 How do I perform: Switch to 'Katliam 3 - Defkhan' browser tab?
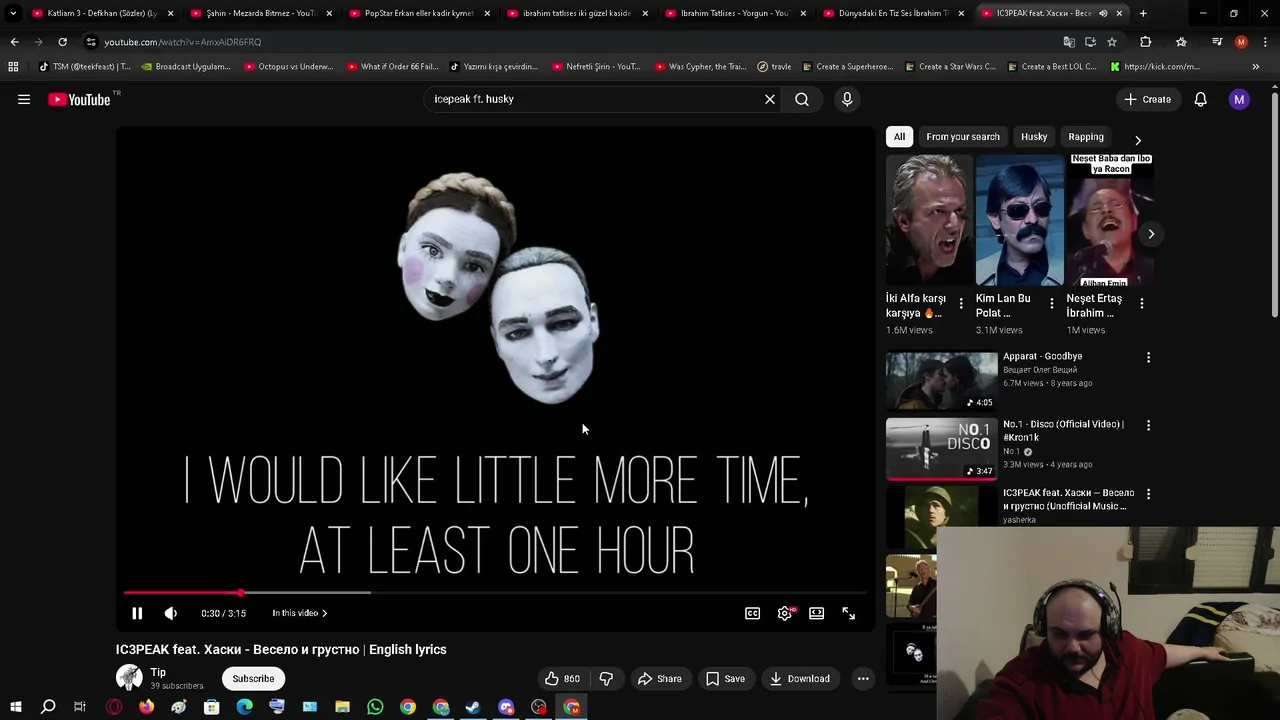click(103, 13)
